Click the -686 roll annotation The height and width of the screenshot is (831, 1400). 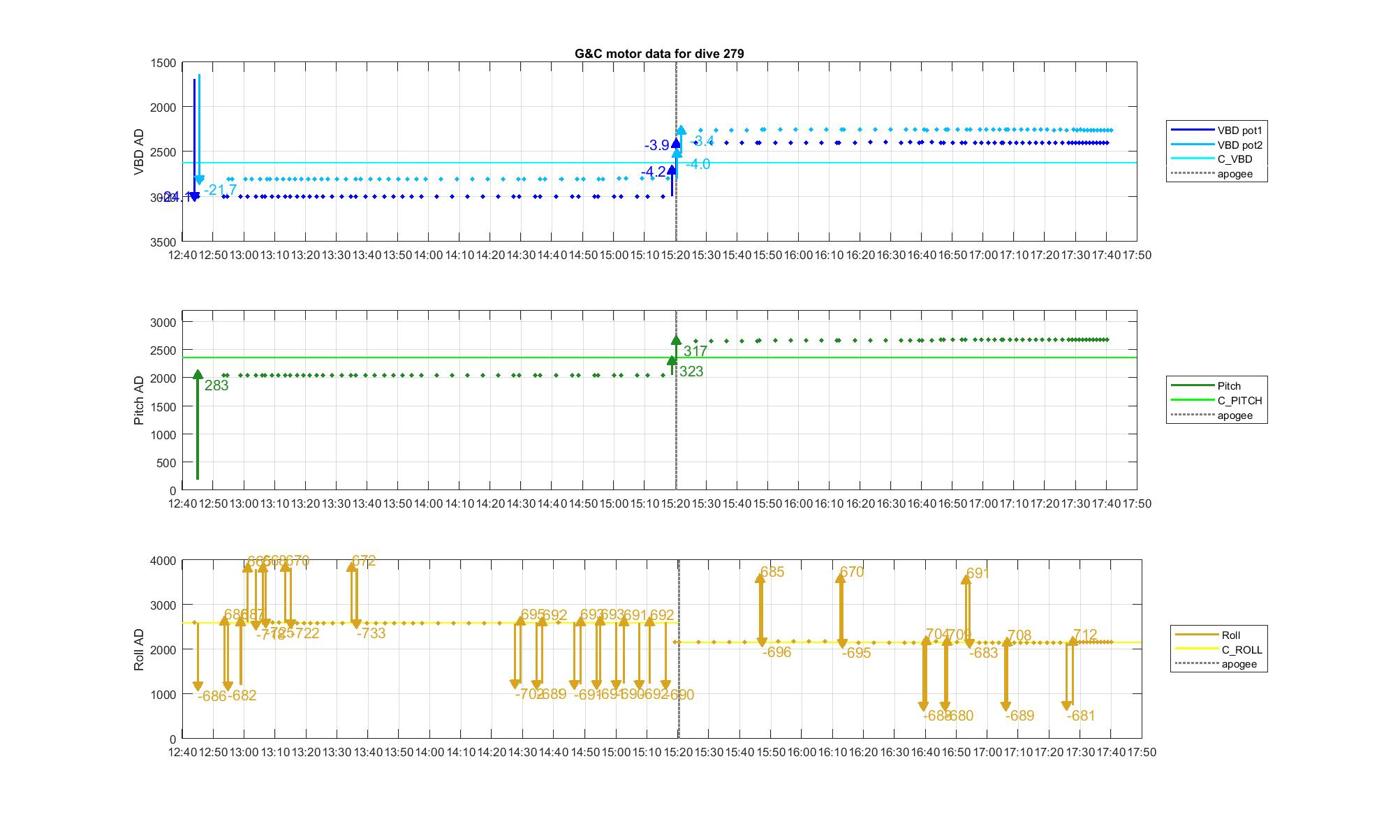tap(212, 696)
